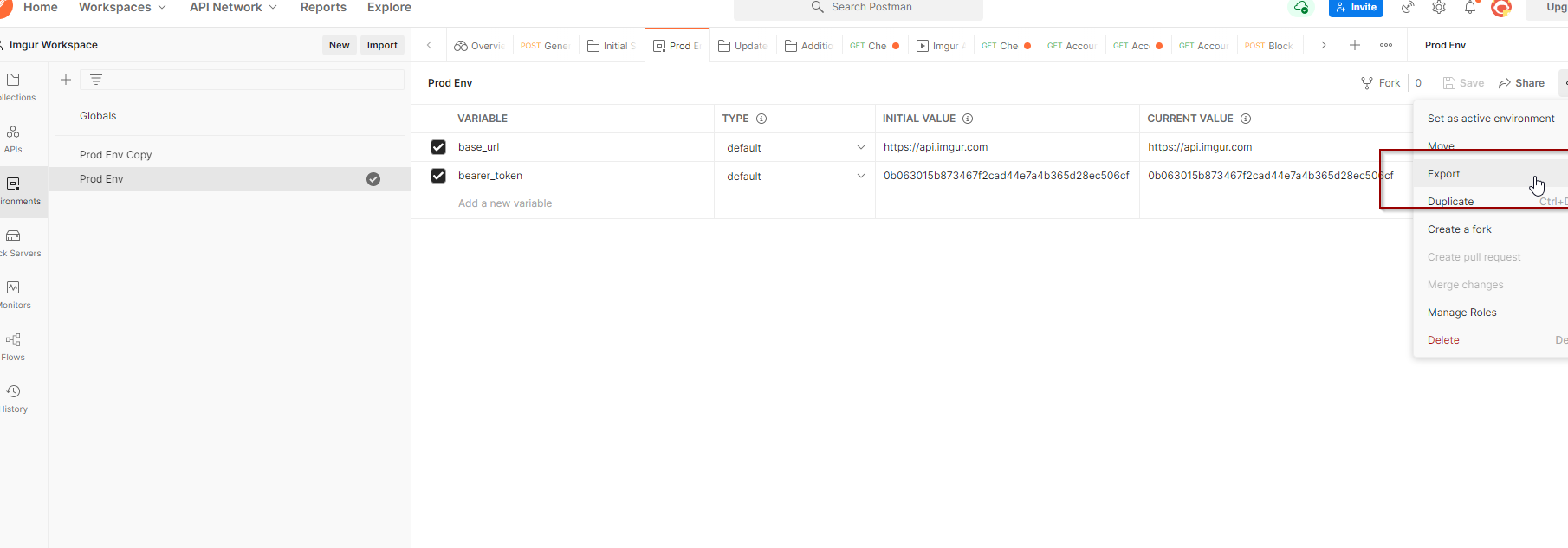This screenshot has height=548, width=1568.
Task: Click the New button
Action: pyautogui.click(x=340, y=45)
